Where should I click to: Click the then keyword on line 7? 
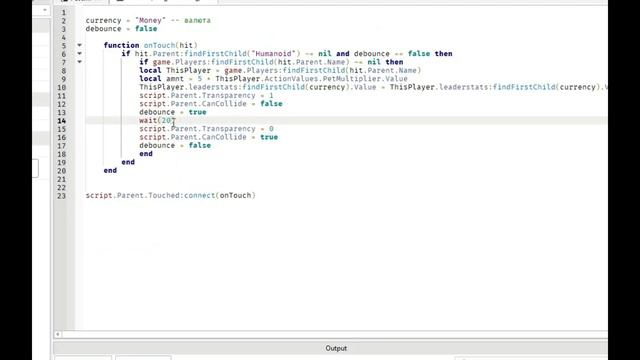pyautogui.click(x=394, y=62)
